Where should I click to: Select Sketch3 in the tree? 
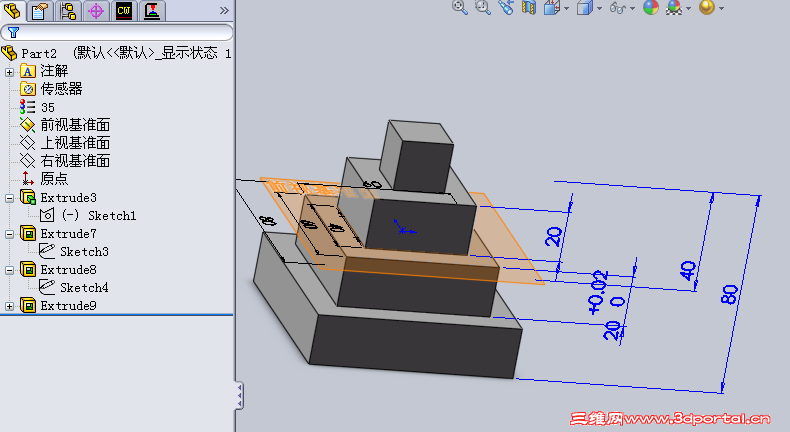(84, 252)
